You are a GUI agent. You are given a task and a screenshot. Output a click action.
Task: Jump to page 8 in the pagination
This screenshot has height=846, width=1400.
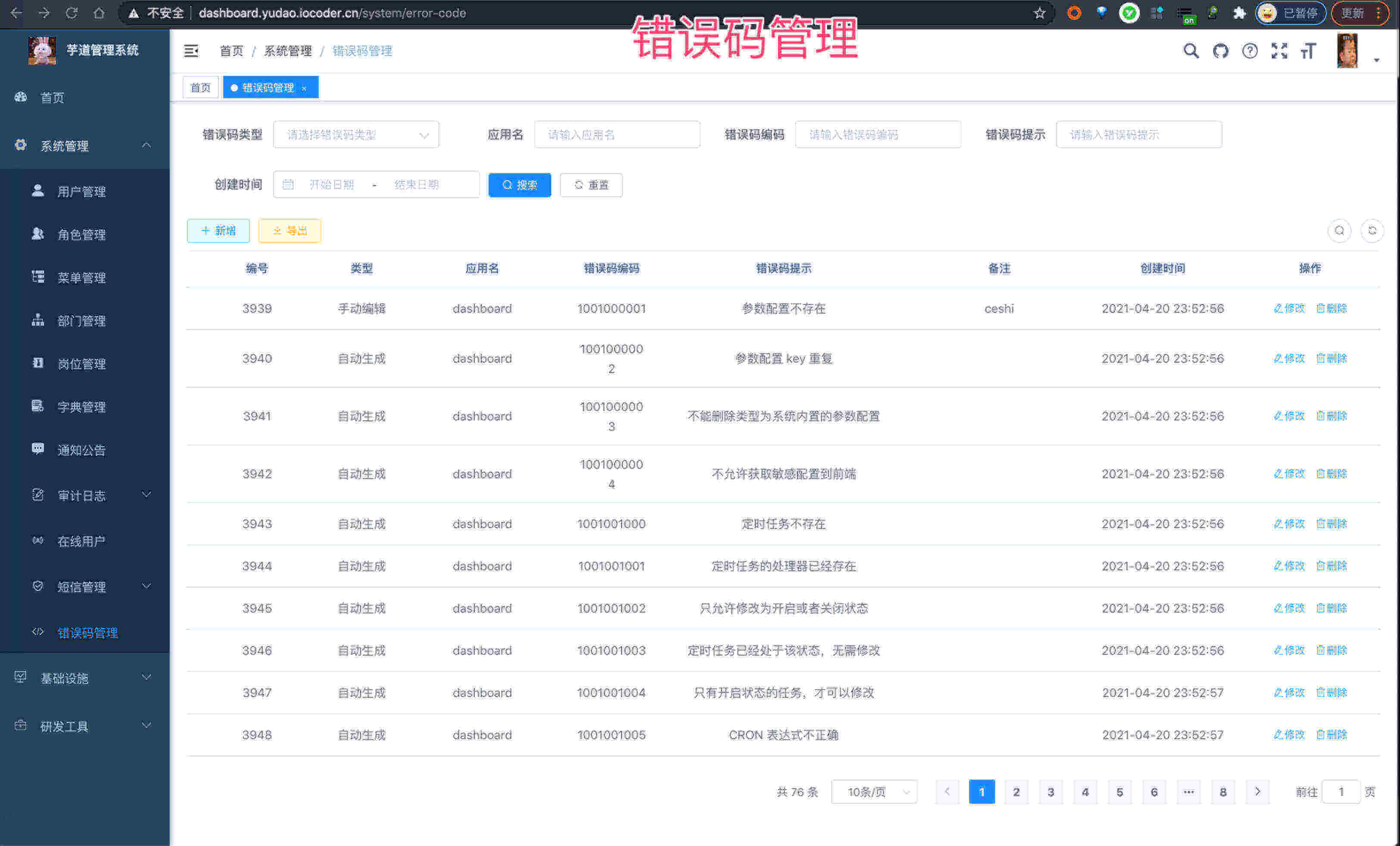(1223, 791)
